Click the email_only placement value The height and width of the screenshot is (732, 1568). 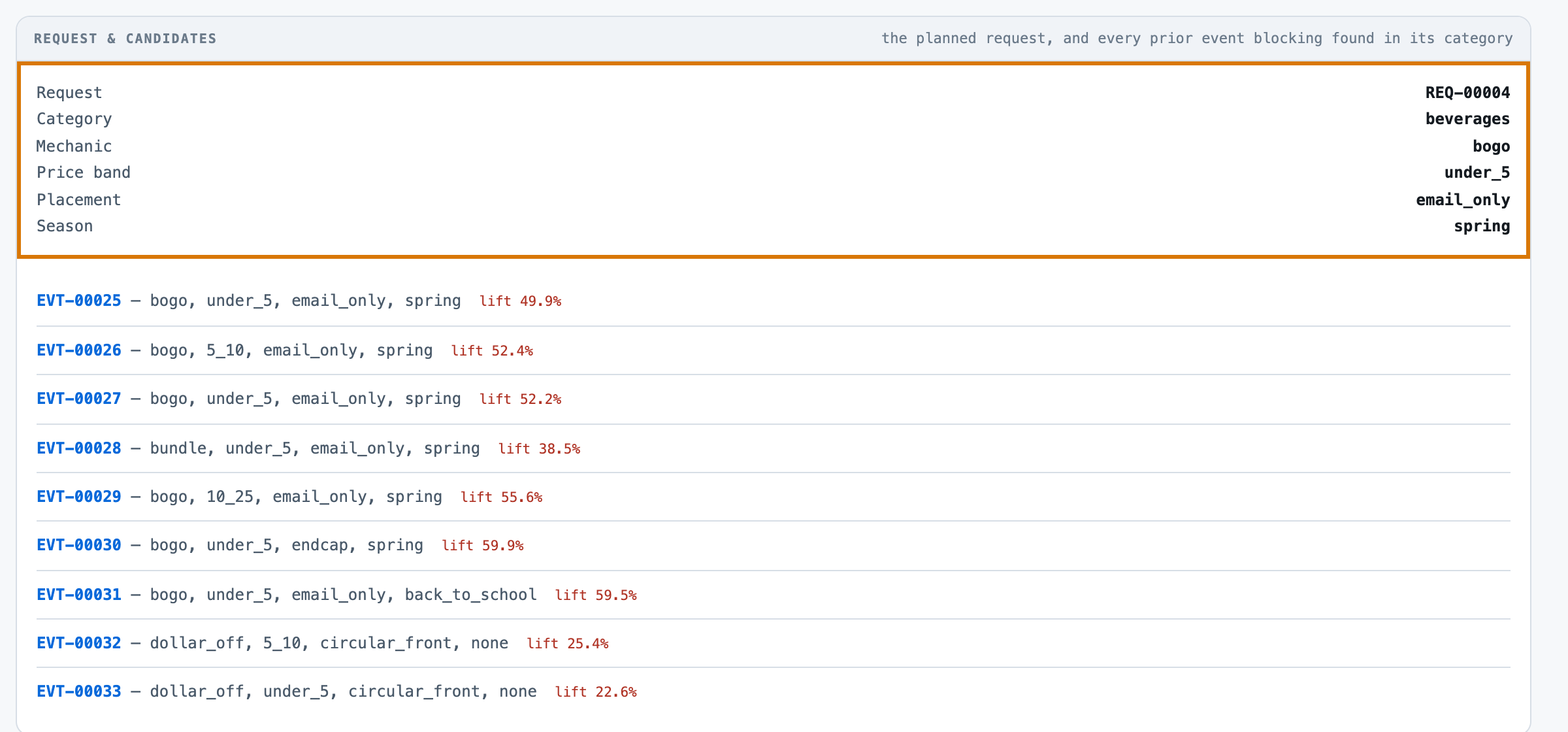point(1463,200)
